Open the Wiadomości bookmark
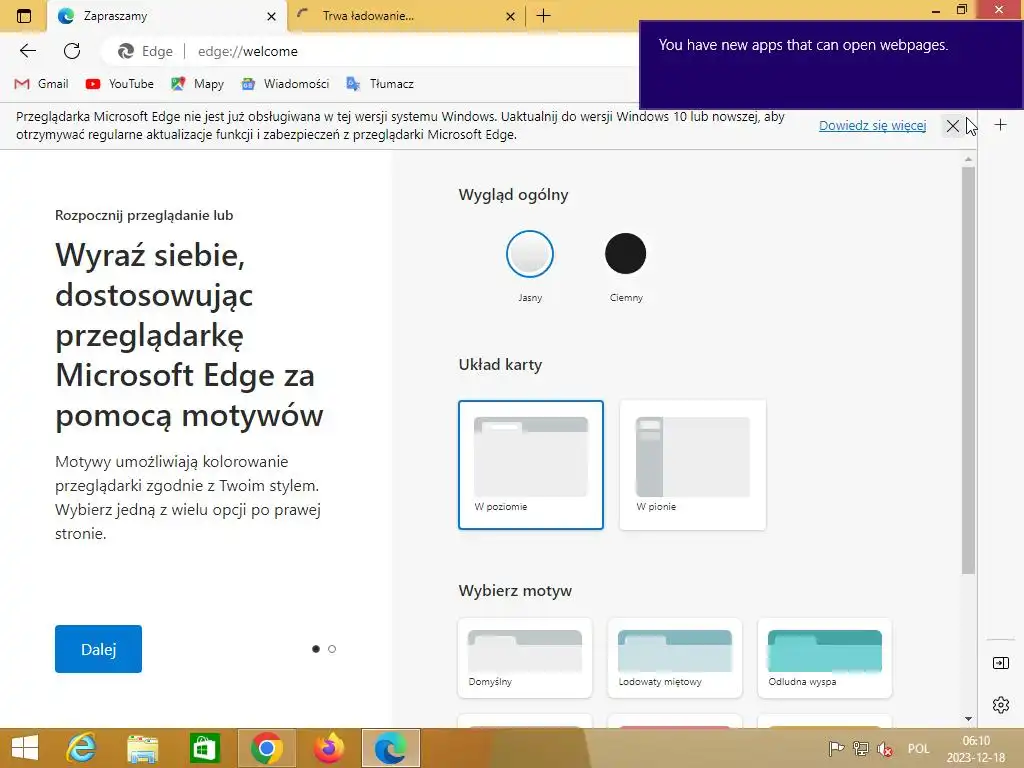This screenshot has width=1024, height=768. (x=285, y=84)
